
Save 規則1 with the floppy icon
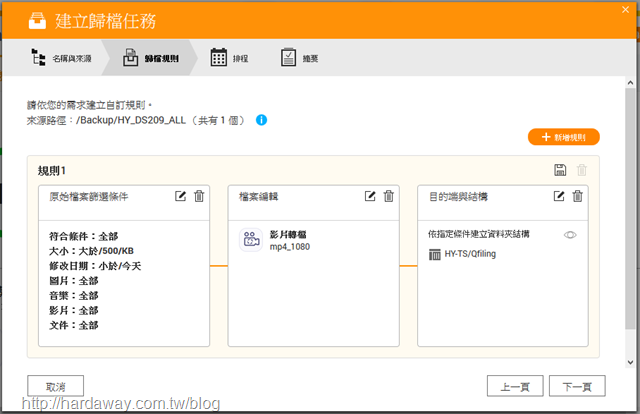pos(560,170)
